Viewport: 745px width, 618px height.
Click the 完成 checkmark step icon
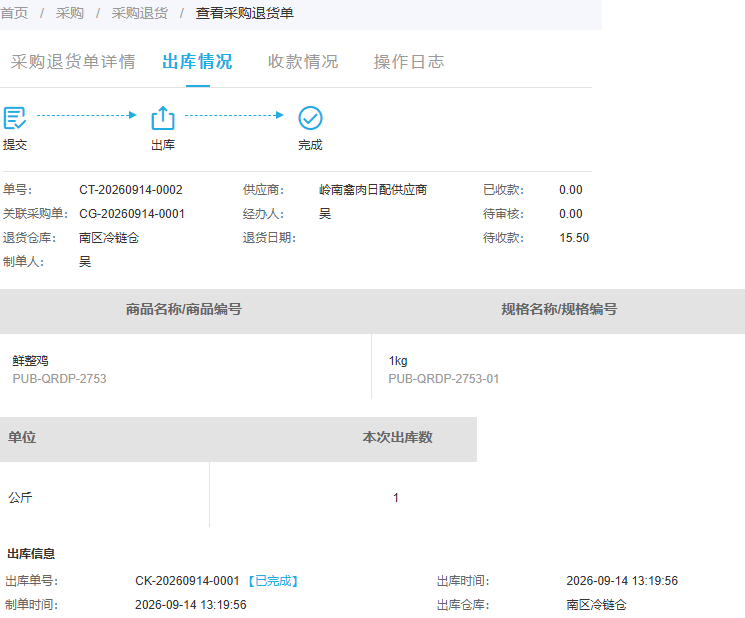point(310,118)
